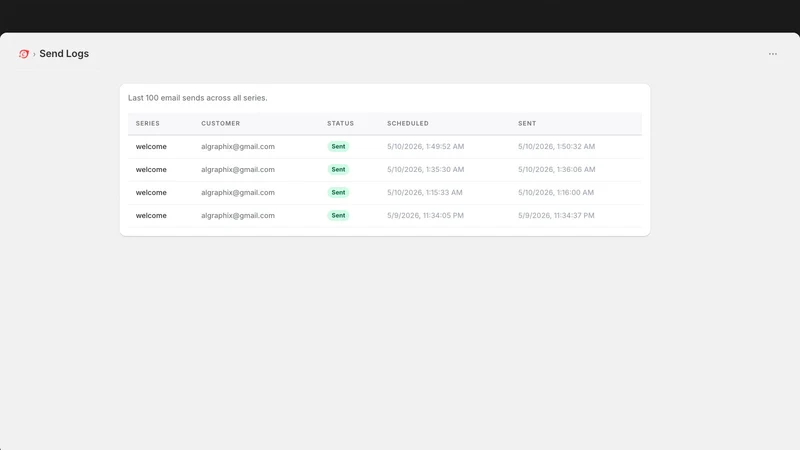
Task: Click customer email in the 11:34:05 PM row
Action: [238, 215]
